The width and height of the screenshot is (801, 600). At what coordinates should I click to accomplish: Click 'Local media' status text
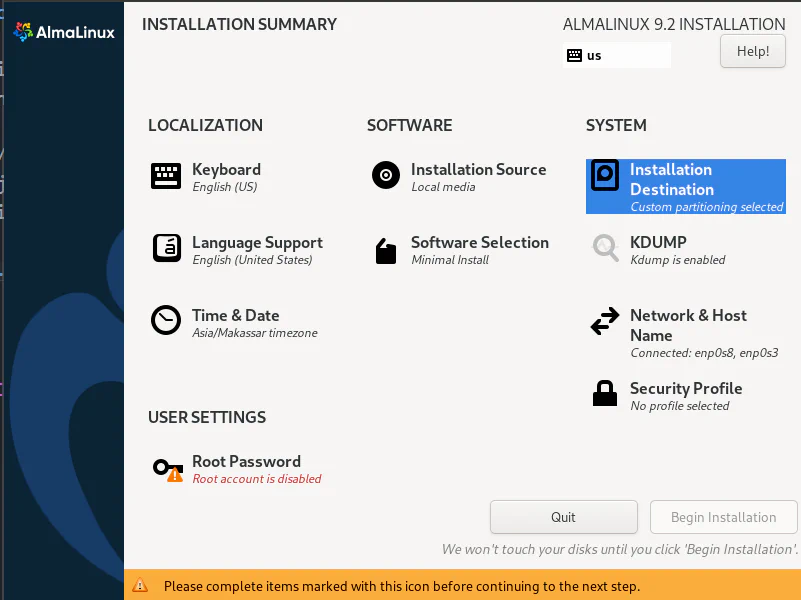coord(443,187)
